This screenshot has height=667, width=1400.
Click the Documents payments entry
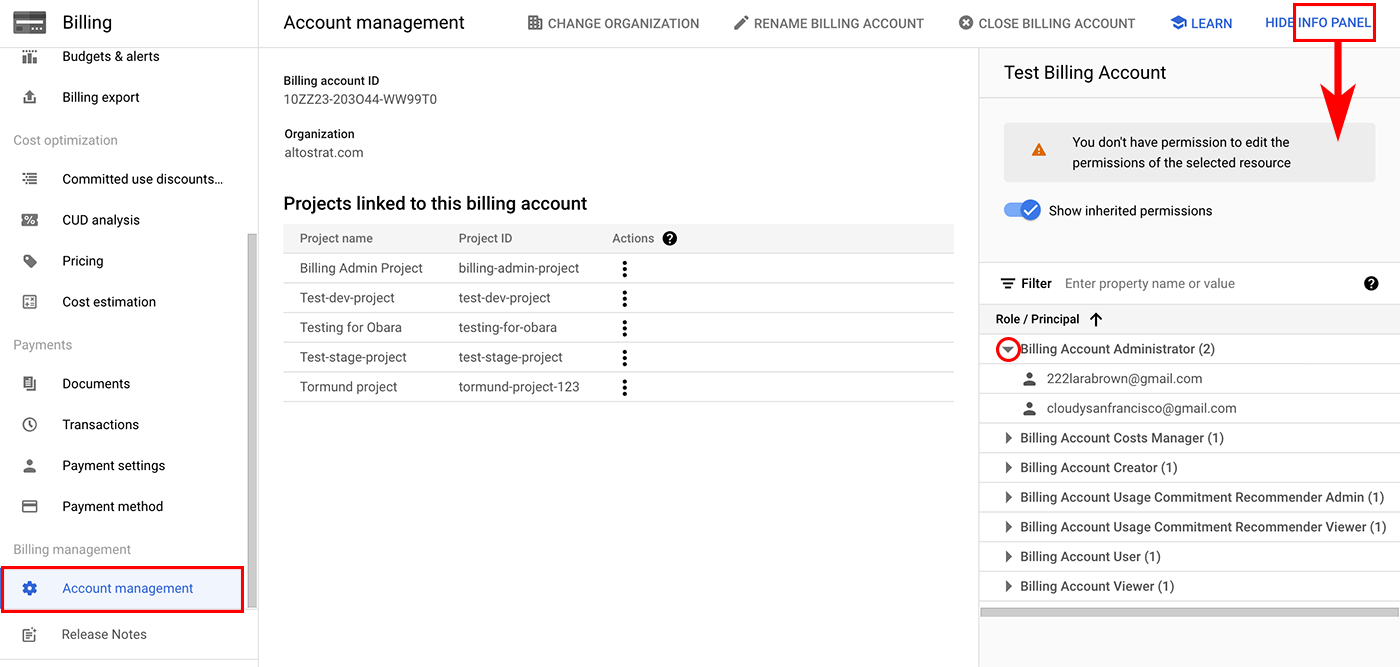(x=96, y=383)
